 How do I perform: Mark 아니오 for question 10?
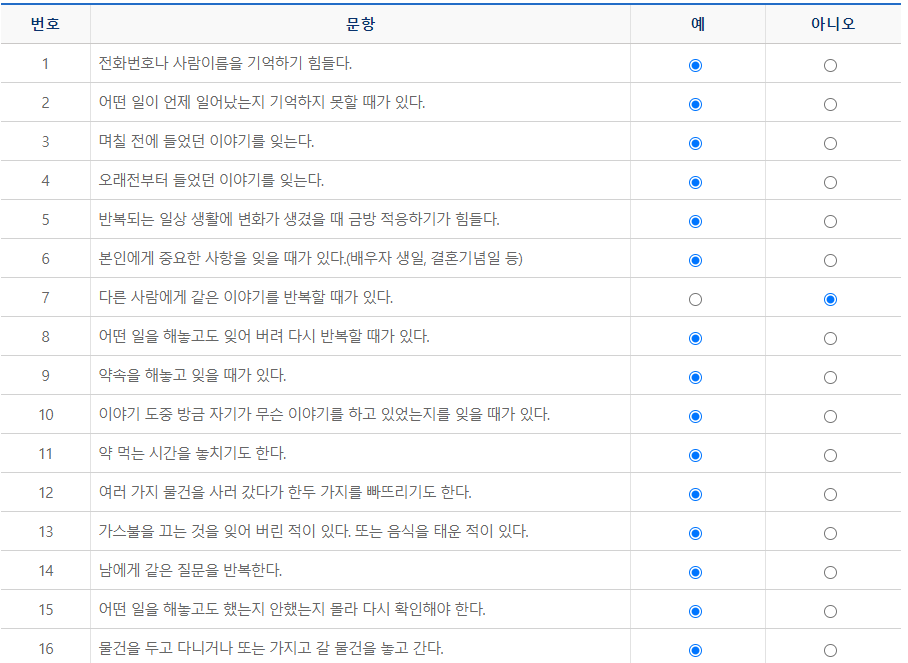click(830, 416)
